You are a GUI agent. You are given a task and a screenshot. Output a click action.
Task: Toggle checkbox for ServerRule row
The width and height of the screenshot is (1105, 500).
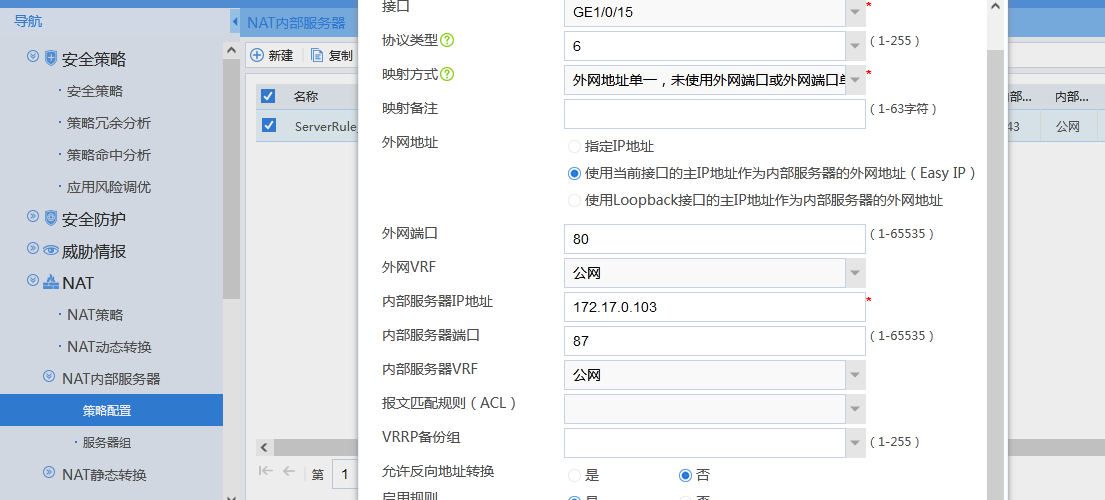point(268,125)
